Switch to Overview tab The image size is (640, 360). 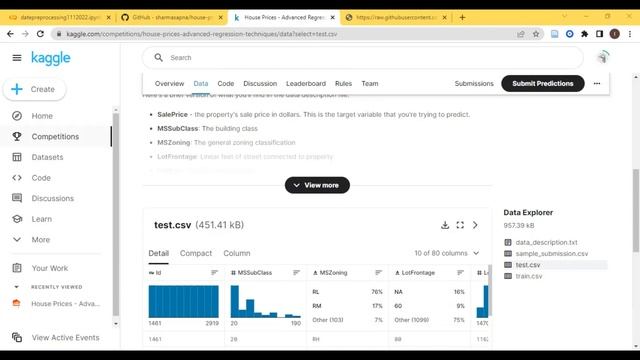[169, 83]
